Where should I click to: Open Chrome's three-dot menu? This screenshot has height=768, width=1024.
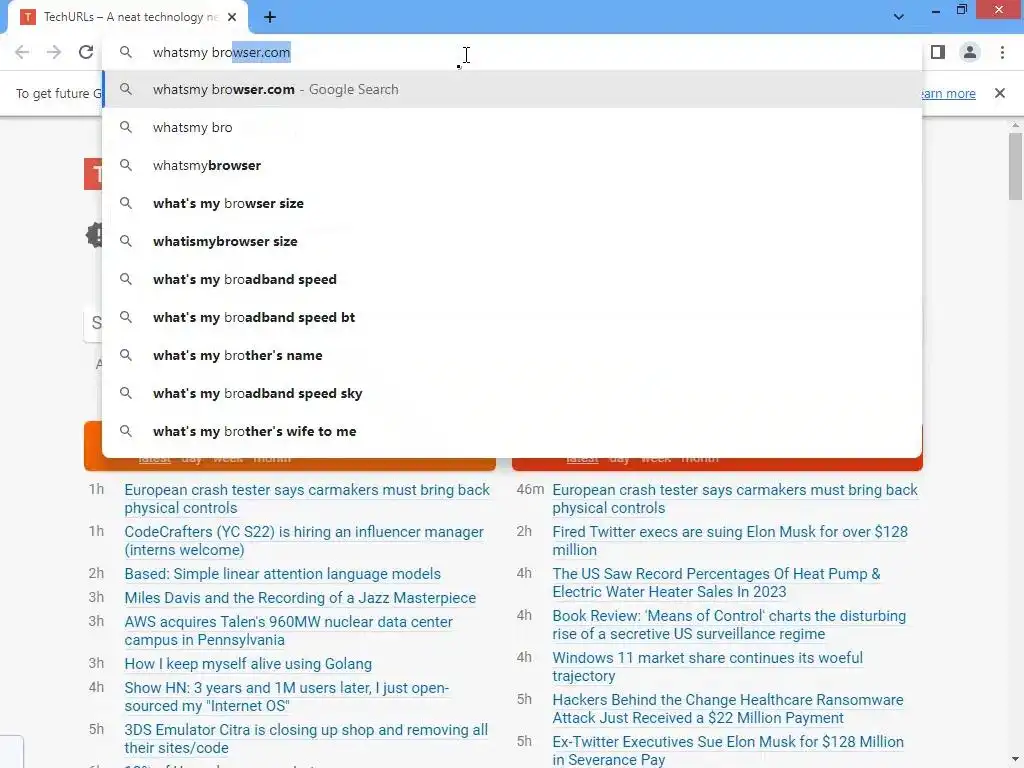pos(1002,52)
